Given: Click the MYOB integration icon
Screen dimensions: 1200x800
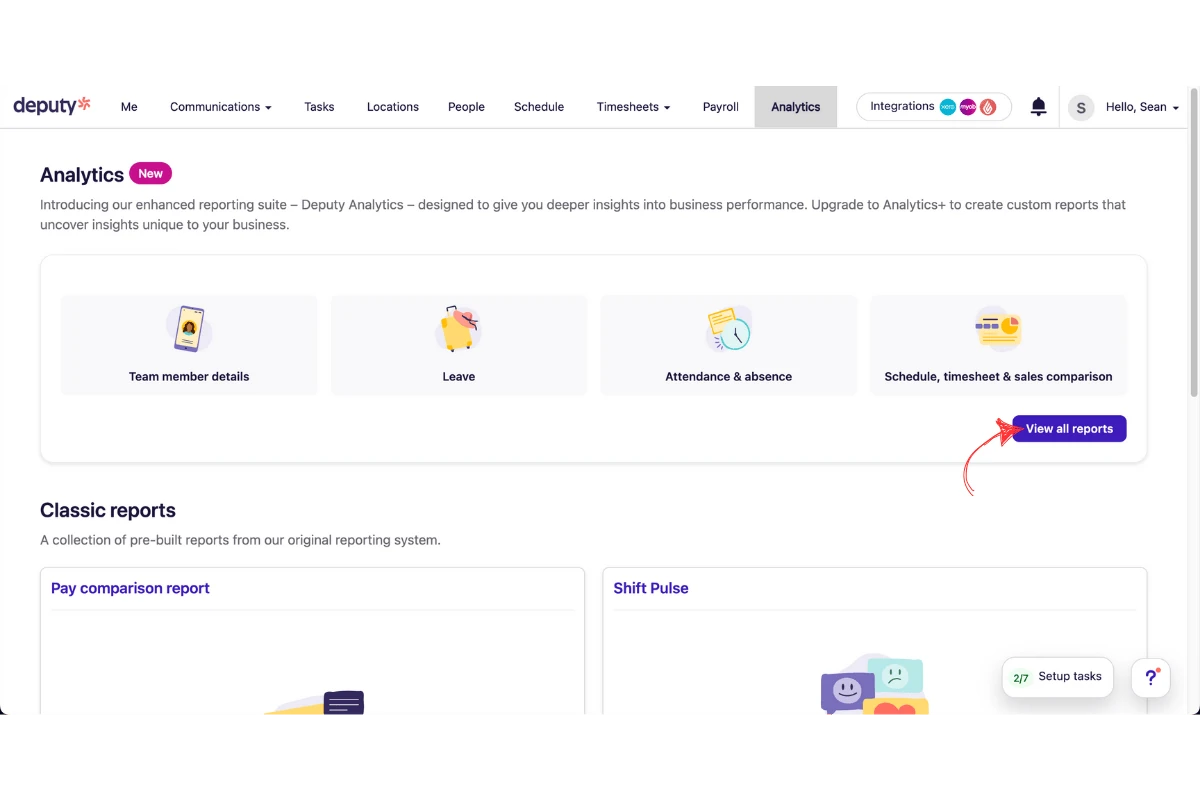Looking at the screenshot, I should click(x=968, y=107).
